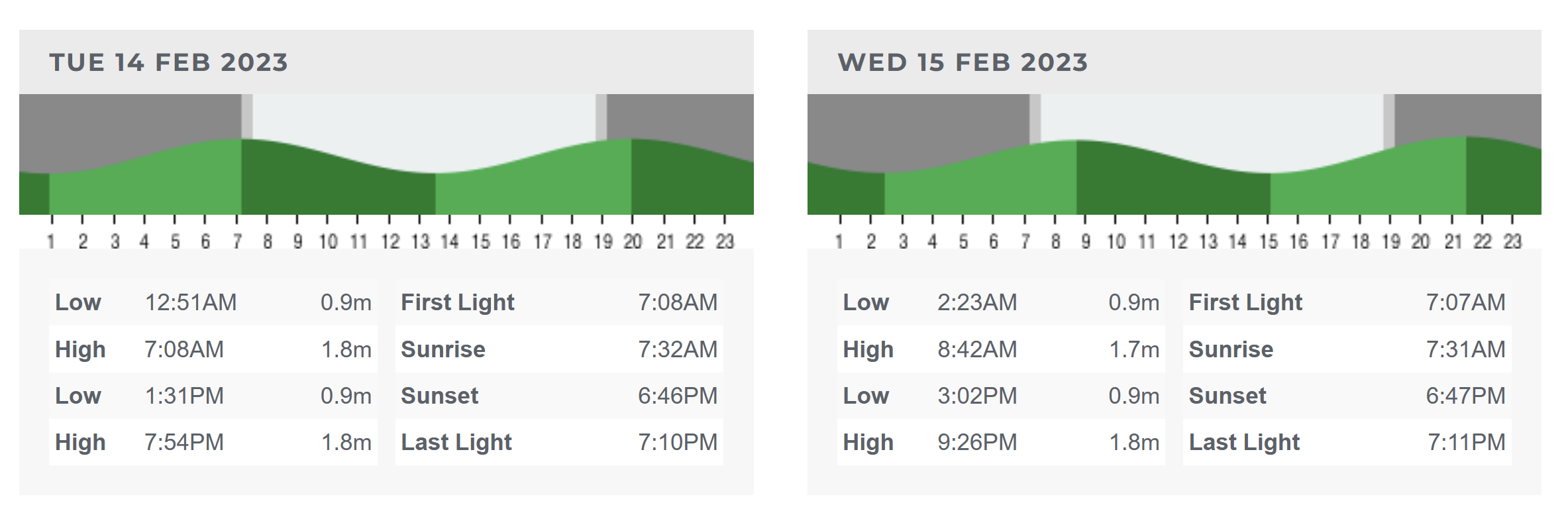The image size is (1568, 521).
Task: Click Wednesday's Sunrise 7:31AM row
Action: pyautogui.click(x=1347, y=349)
